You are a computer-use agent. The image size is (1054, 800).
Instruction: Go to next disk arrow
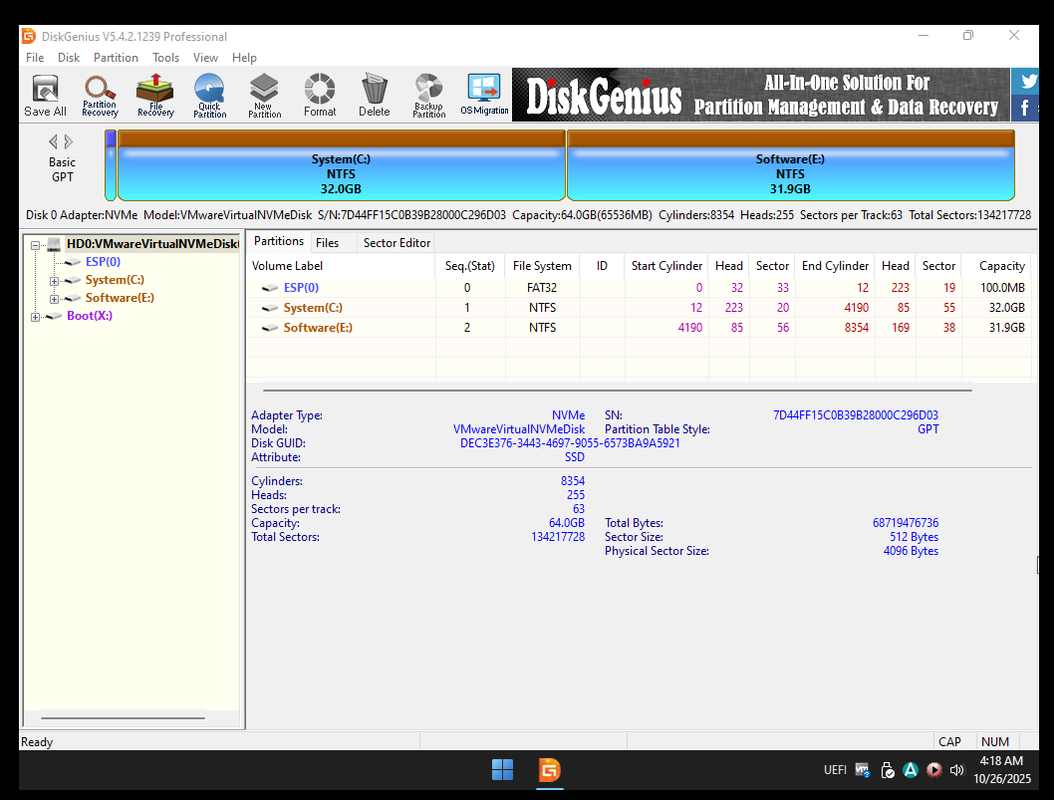(69, 142)
